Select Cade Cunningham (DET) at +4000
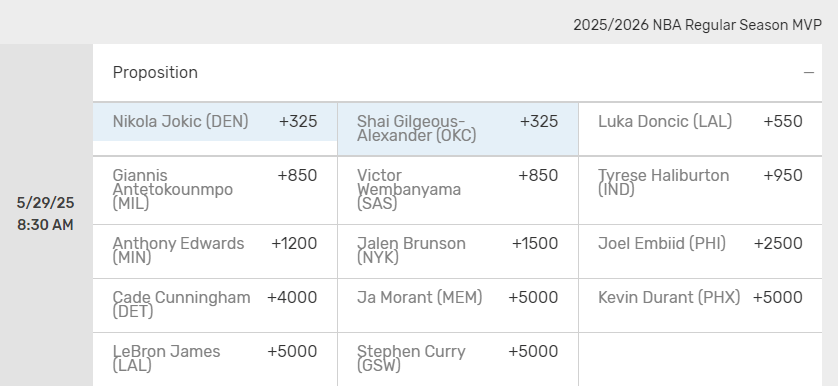 click(215, 305)
